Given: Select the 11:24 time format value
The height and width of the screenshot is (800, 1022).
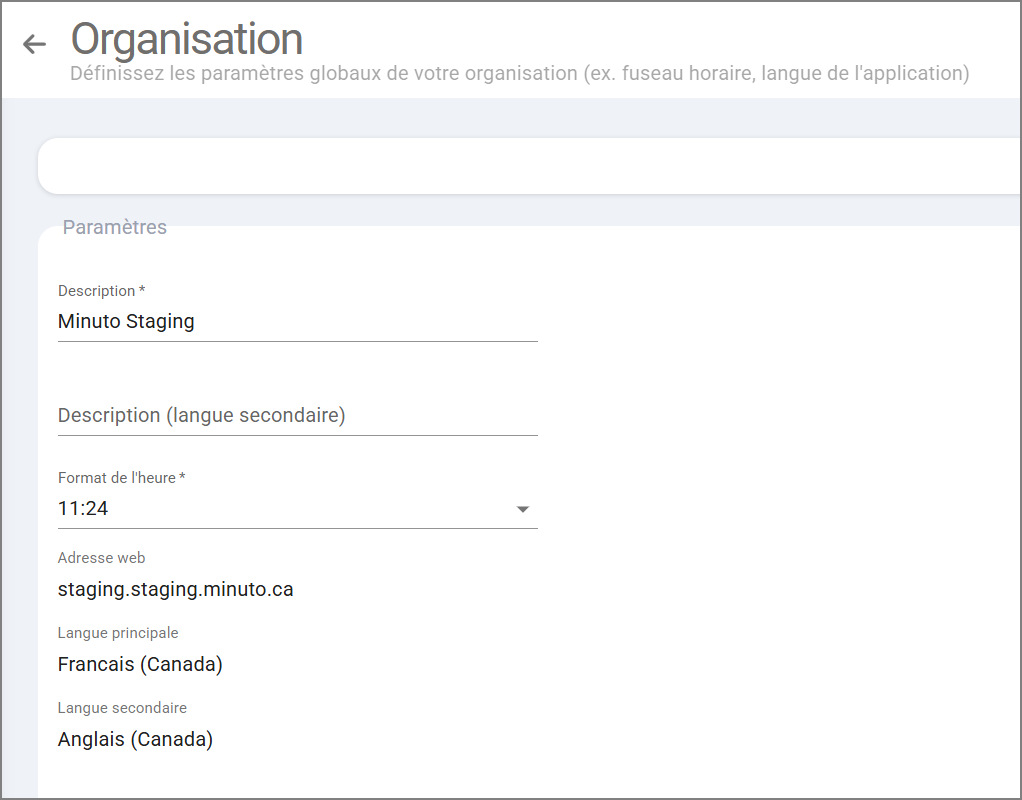Looking at the screenshot, I should [x=84, y=509].
